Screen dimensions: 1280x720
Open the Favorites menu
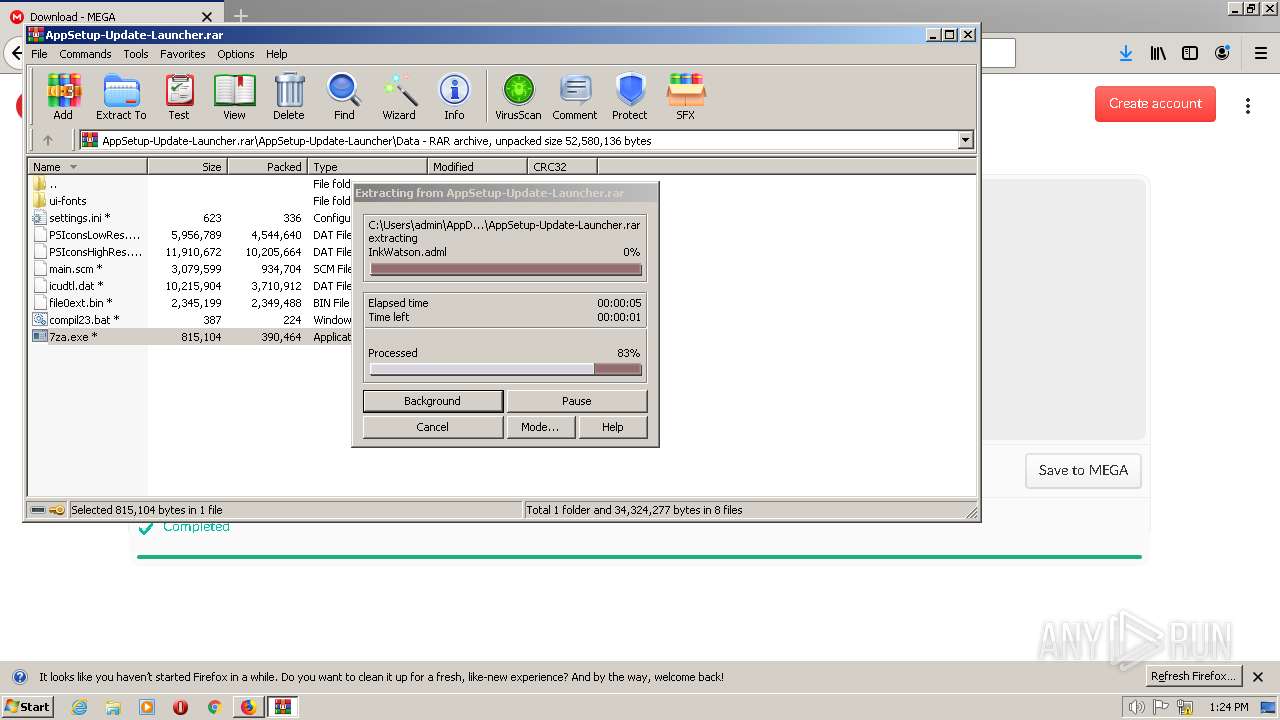183,54
